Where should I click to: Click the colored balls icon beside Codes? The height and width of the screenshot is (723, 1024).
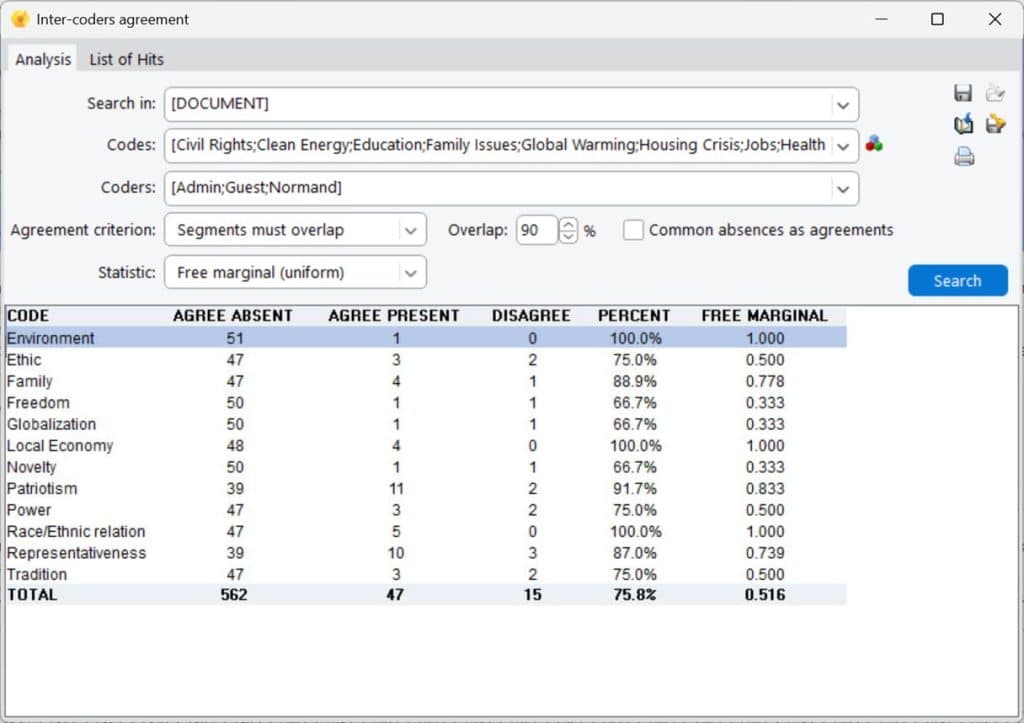(x=874, y=144)
